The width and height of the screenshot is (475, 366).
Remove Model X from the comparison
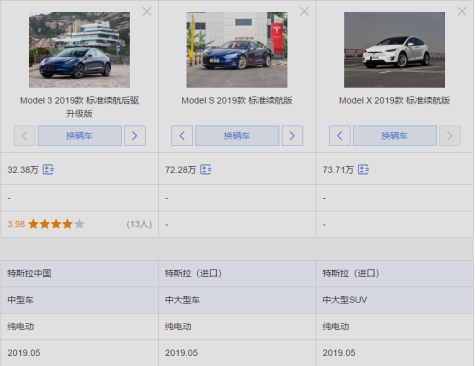tap(462, 12)
